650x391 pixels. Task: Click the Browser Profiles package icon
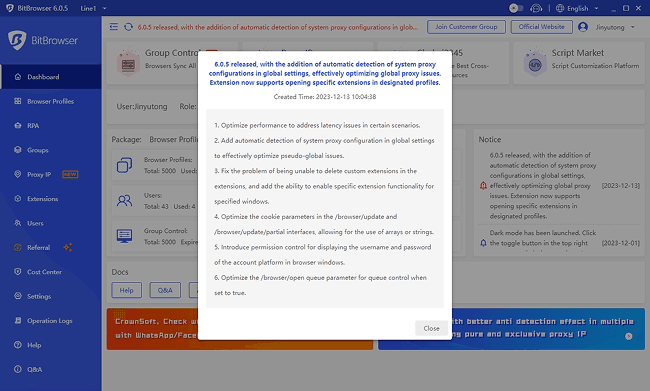(x=124, y=165)
